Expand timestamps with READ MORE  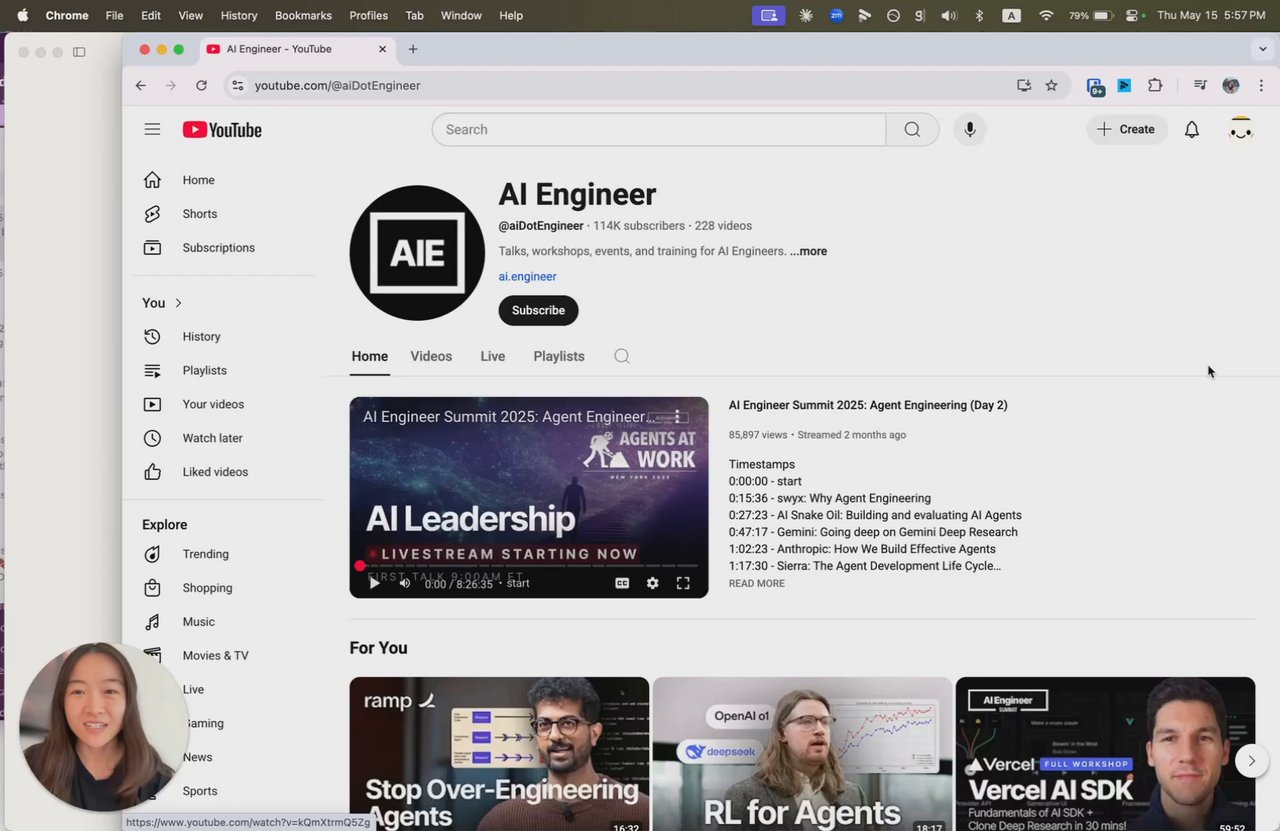[756, 584]
